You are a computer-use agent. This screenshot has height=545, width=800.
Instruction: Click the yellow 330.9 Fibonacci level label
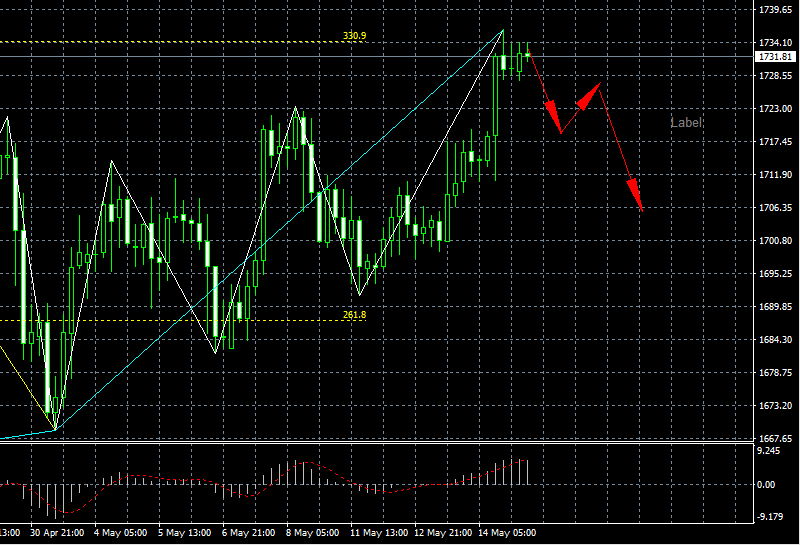pyautogui.click(x=354, y=36)
